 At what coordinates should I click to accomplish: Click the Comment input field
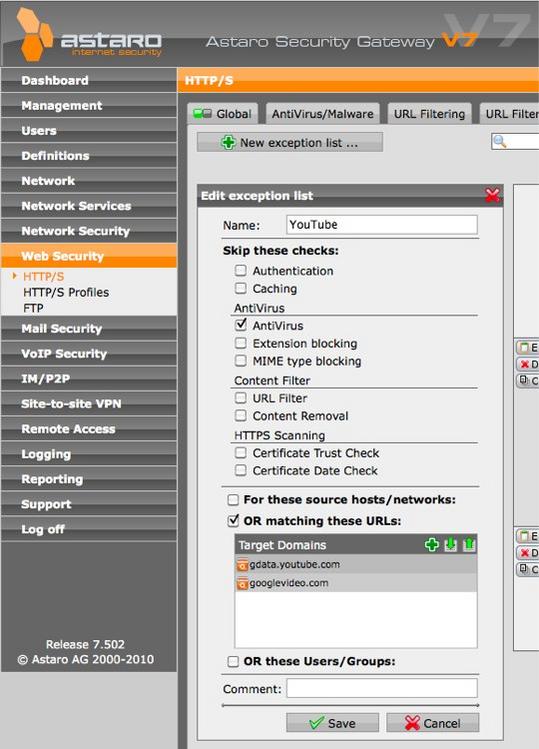382,688
